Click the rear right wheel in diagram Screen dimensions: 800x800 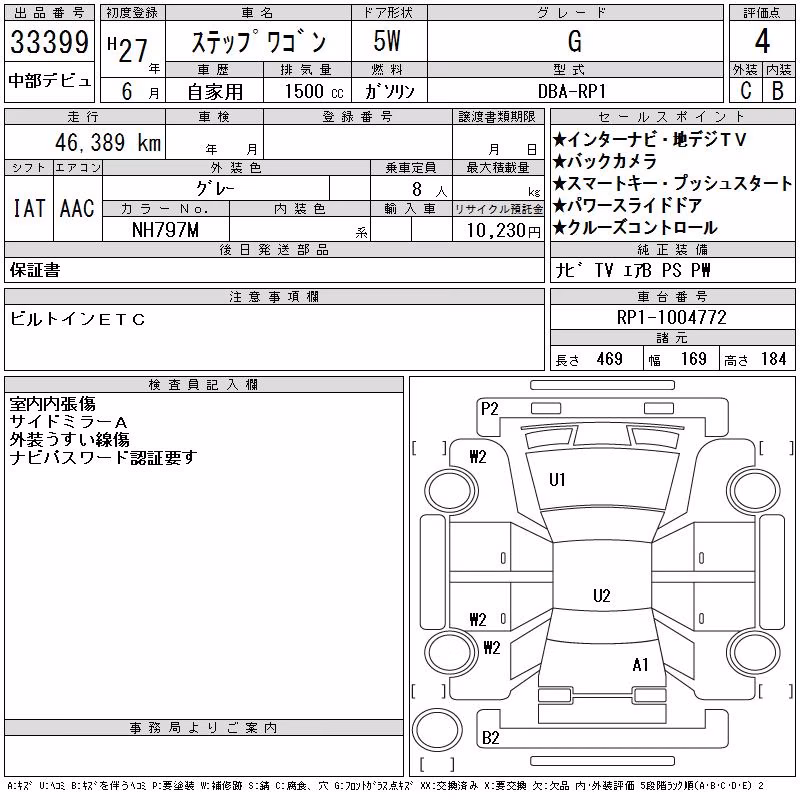[x=754, y=652]
